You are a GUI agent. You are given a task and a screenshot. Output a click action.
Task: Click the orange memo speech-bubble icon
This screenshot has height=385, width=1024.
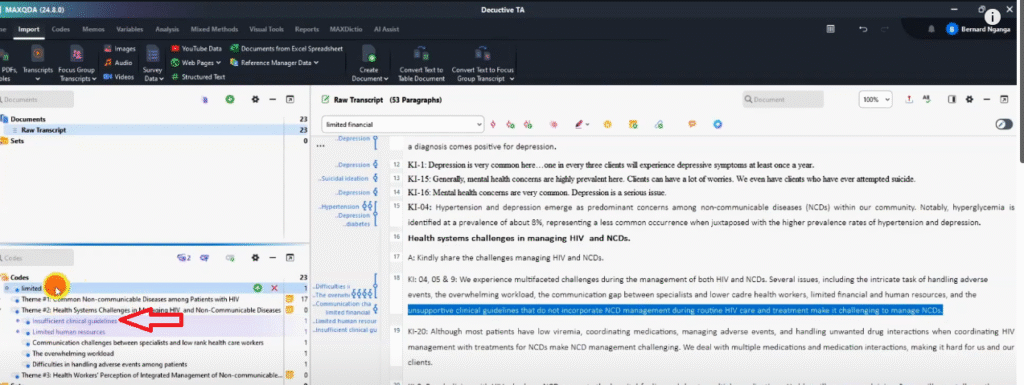[x=692, y=124]
